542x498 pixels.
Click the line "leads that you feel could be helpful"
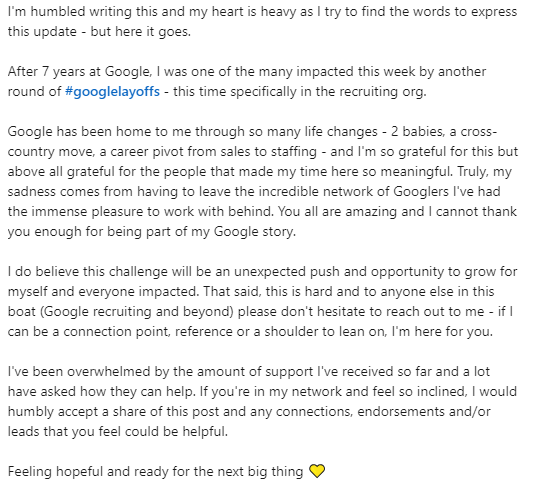[x=118, y=432]
